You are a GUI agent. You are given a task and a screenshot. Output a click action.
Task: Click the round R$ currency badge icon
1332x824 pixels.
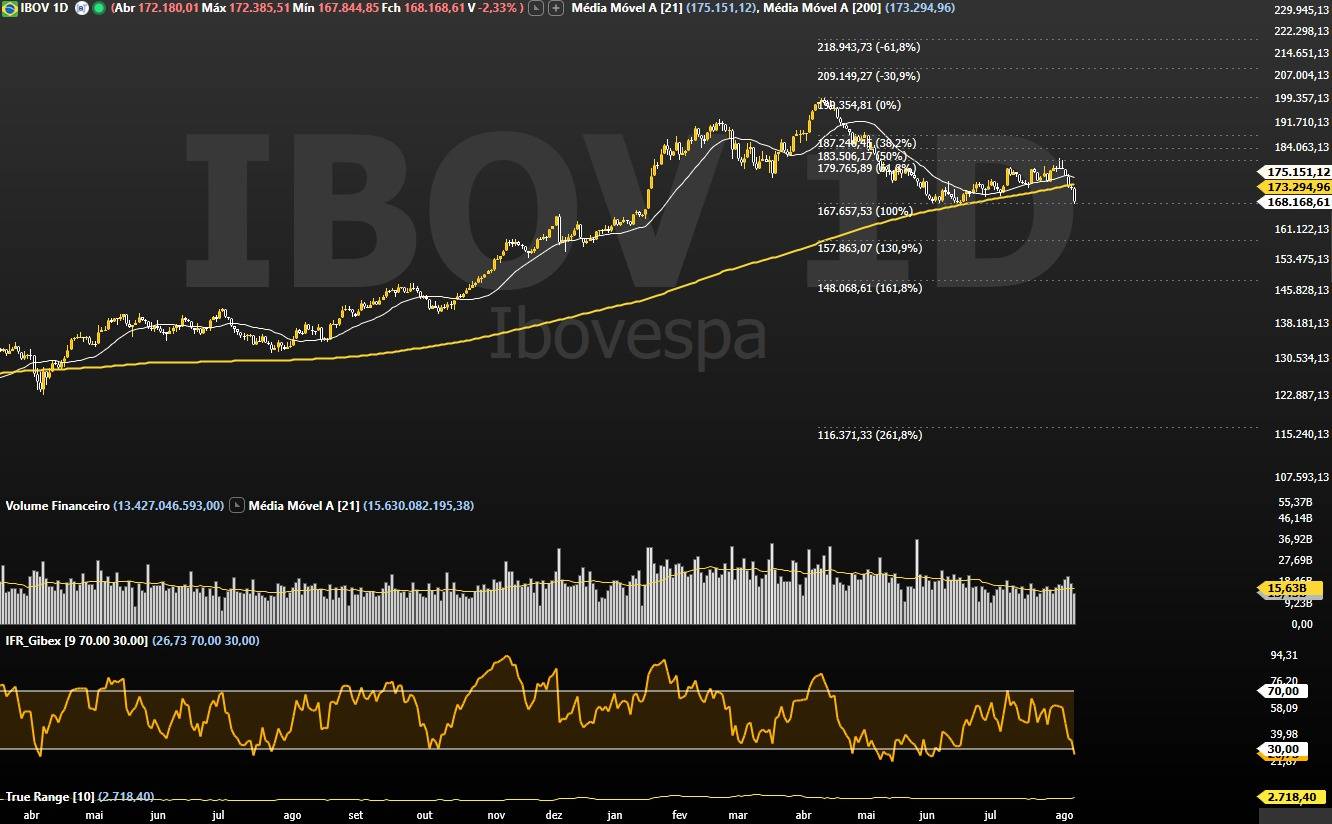pos(82,8)
